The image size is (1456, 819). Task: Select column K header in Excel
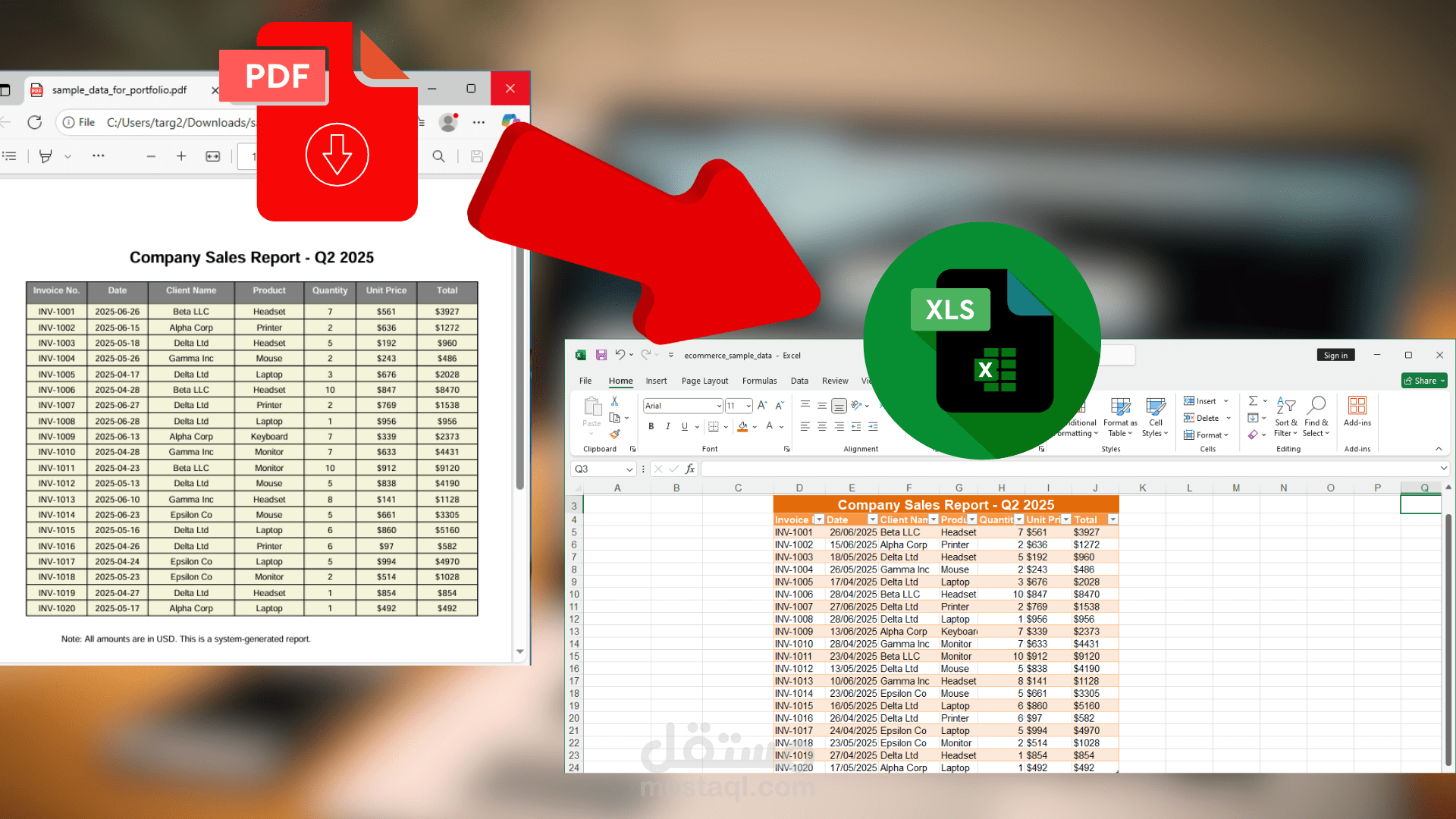[x=1142, y=488]
